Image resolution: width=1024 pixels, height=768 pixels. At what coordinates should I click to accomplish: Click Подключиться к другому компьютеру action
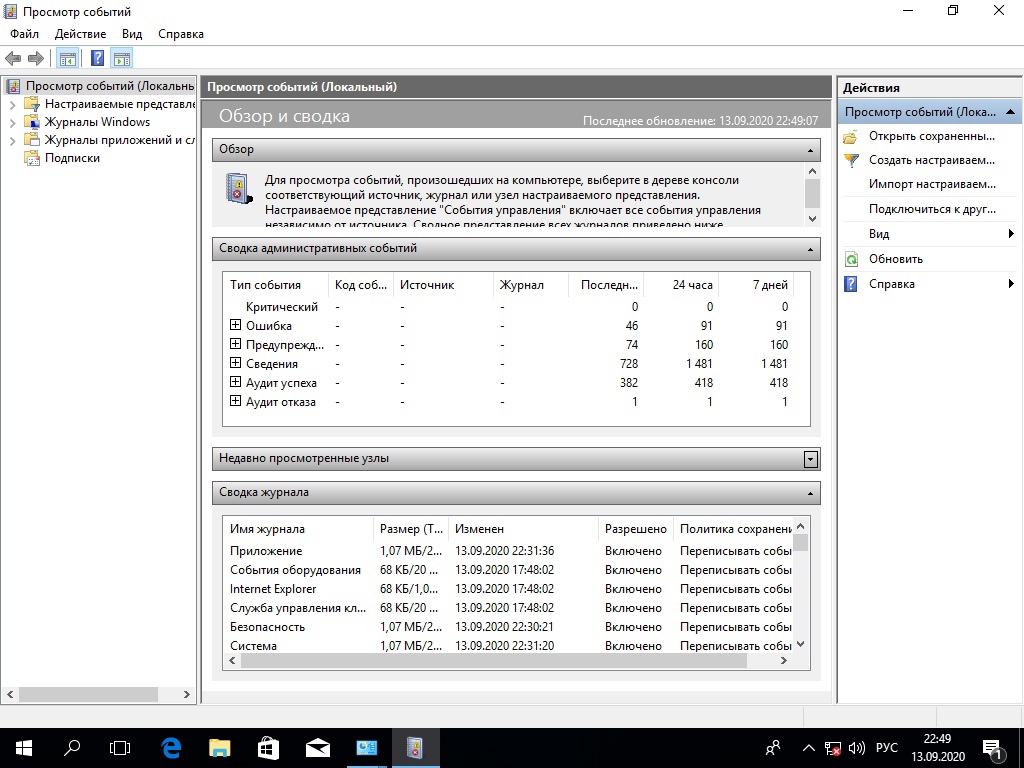(x=932, y=209)
